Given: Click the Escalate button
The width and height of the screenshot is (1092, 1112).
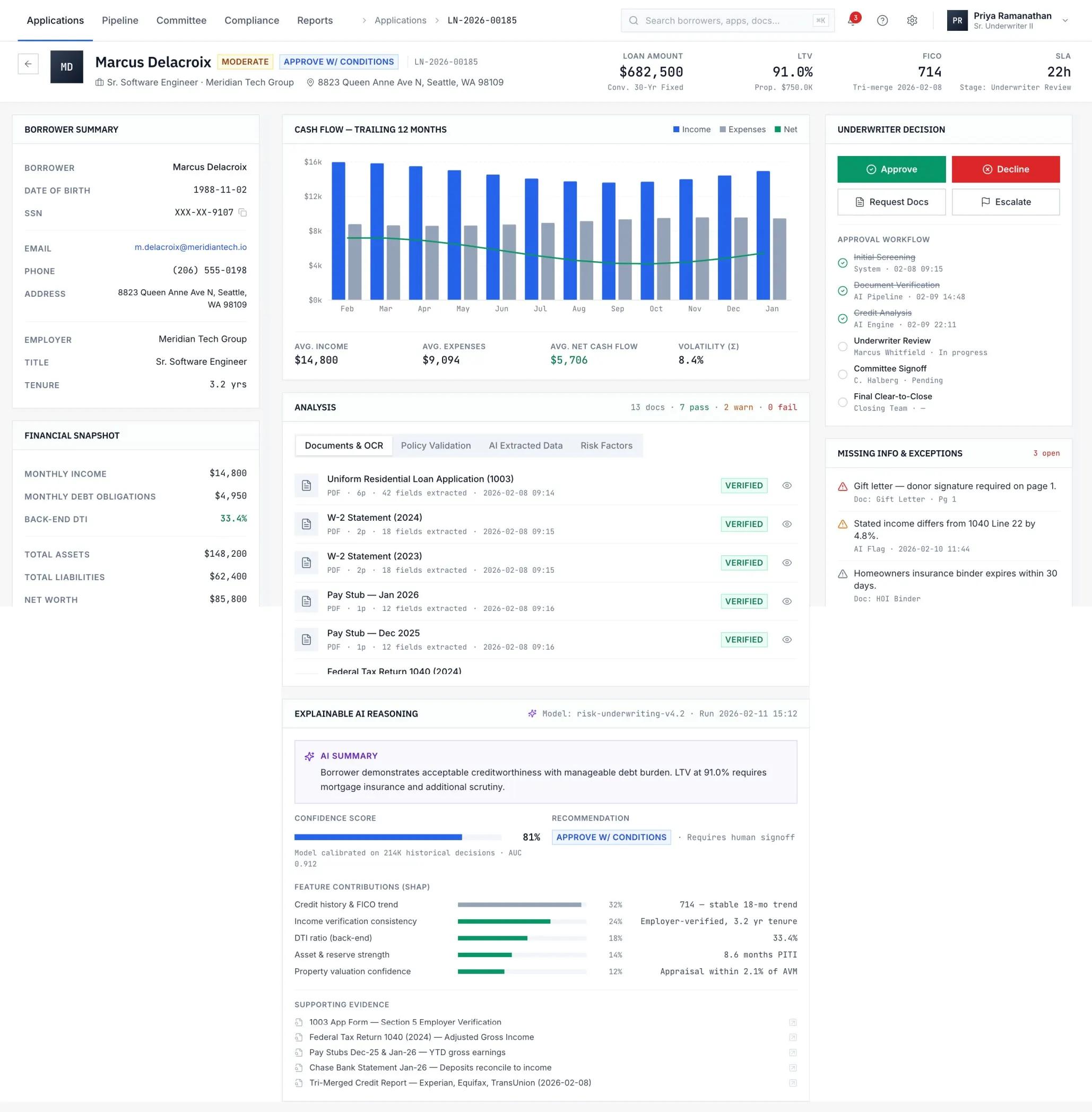Looking at the screenshot, I should click(1006, 202).
